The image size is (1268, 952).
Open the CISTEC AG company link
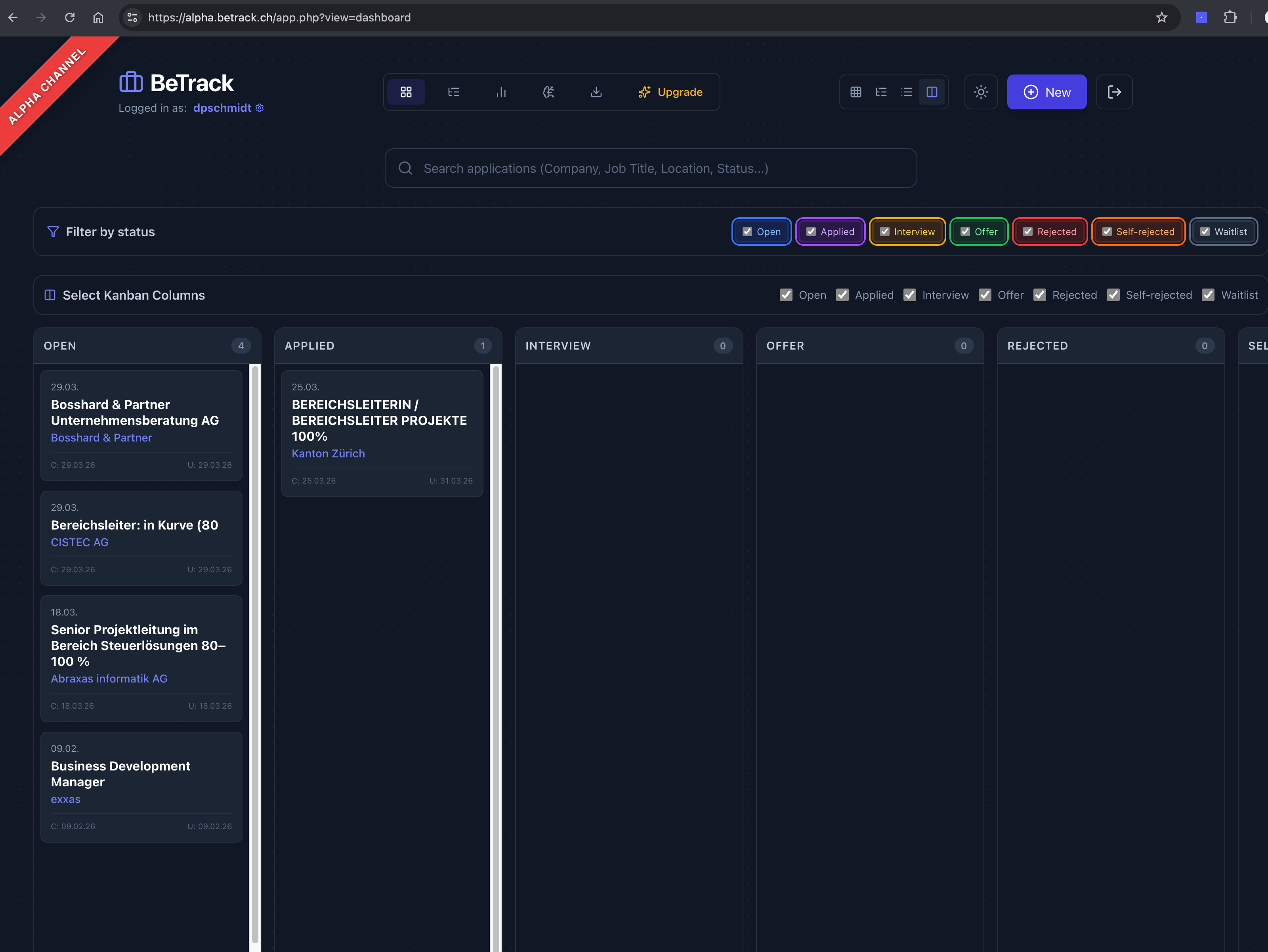(x=79, y=542)
